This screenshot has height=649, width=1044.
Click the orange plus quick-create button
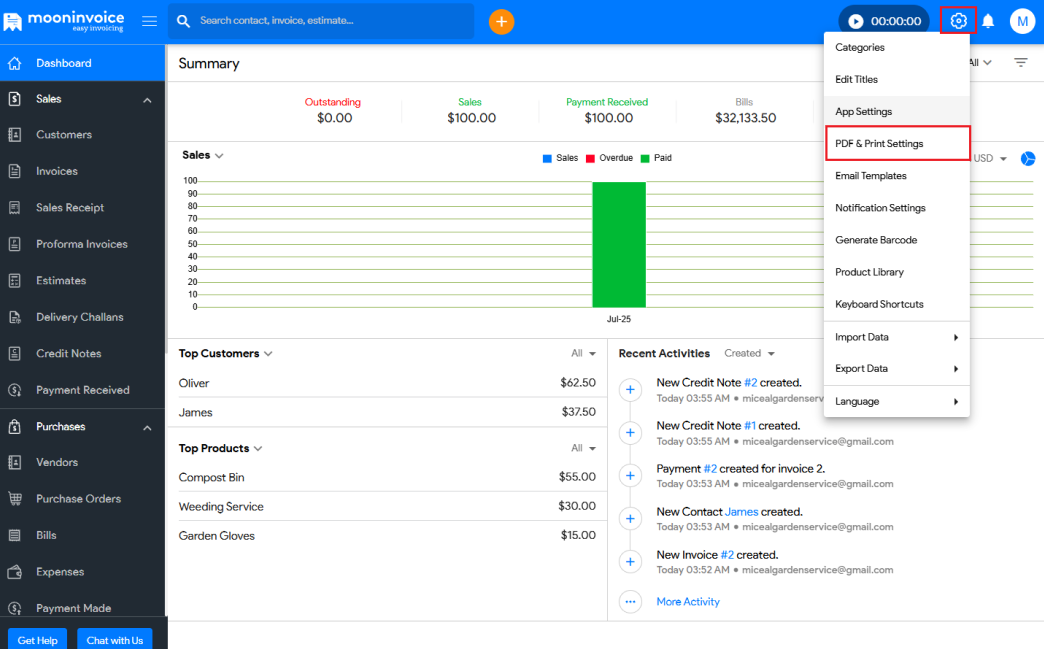501,21
